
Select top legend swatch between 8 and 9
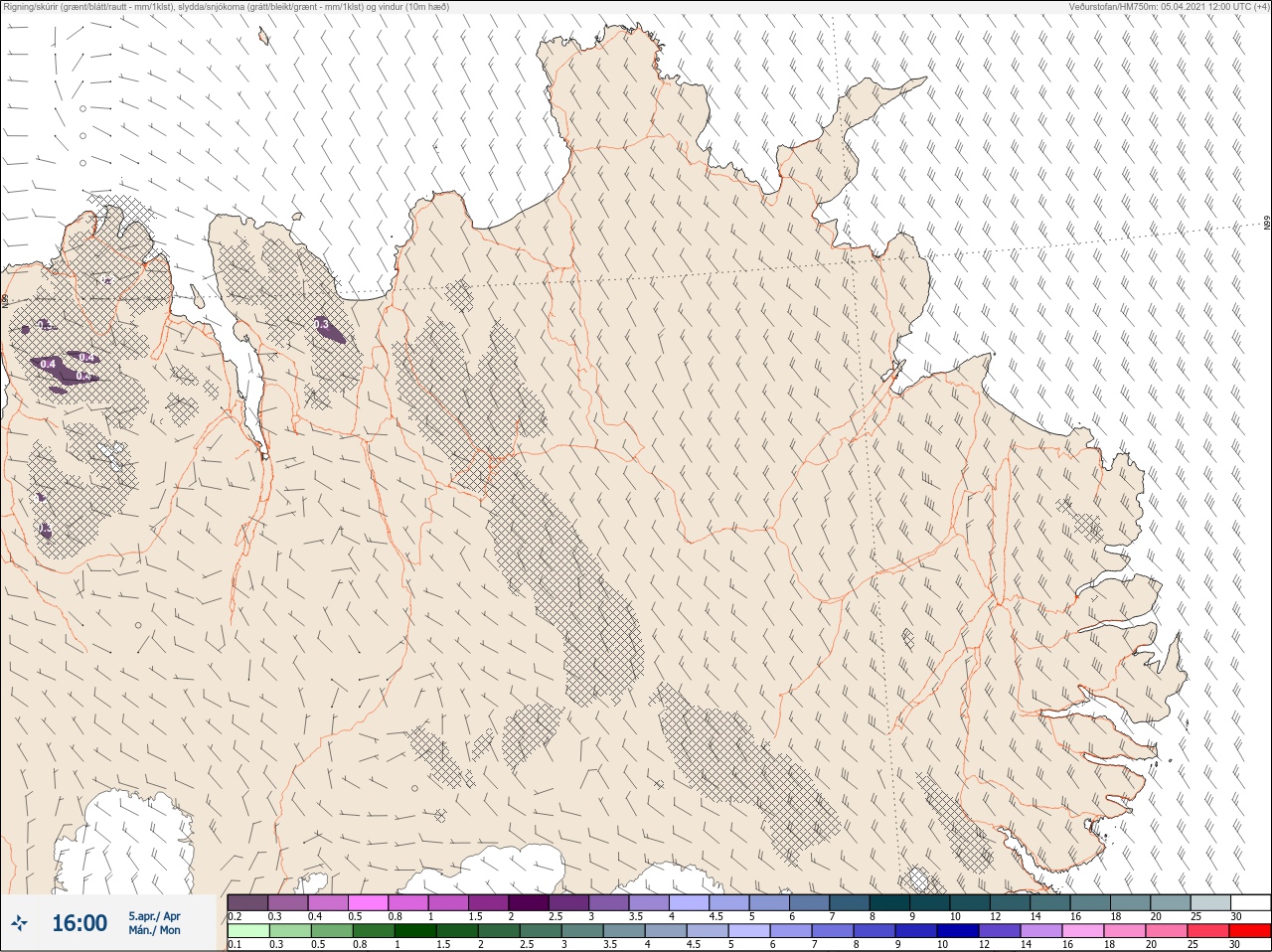pyautogui.click(x=889, y=902)
